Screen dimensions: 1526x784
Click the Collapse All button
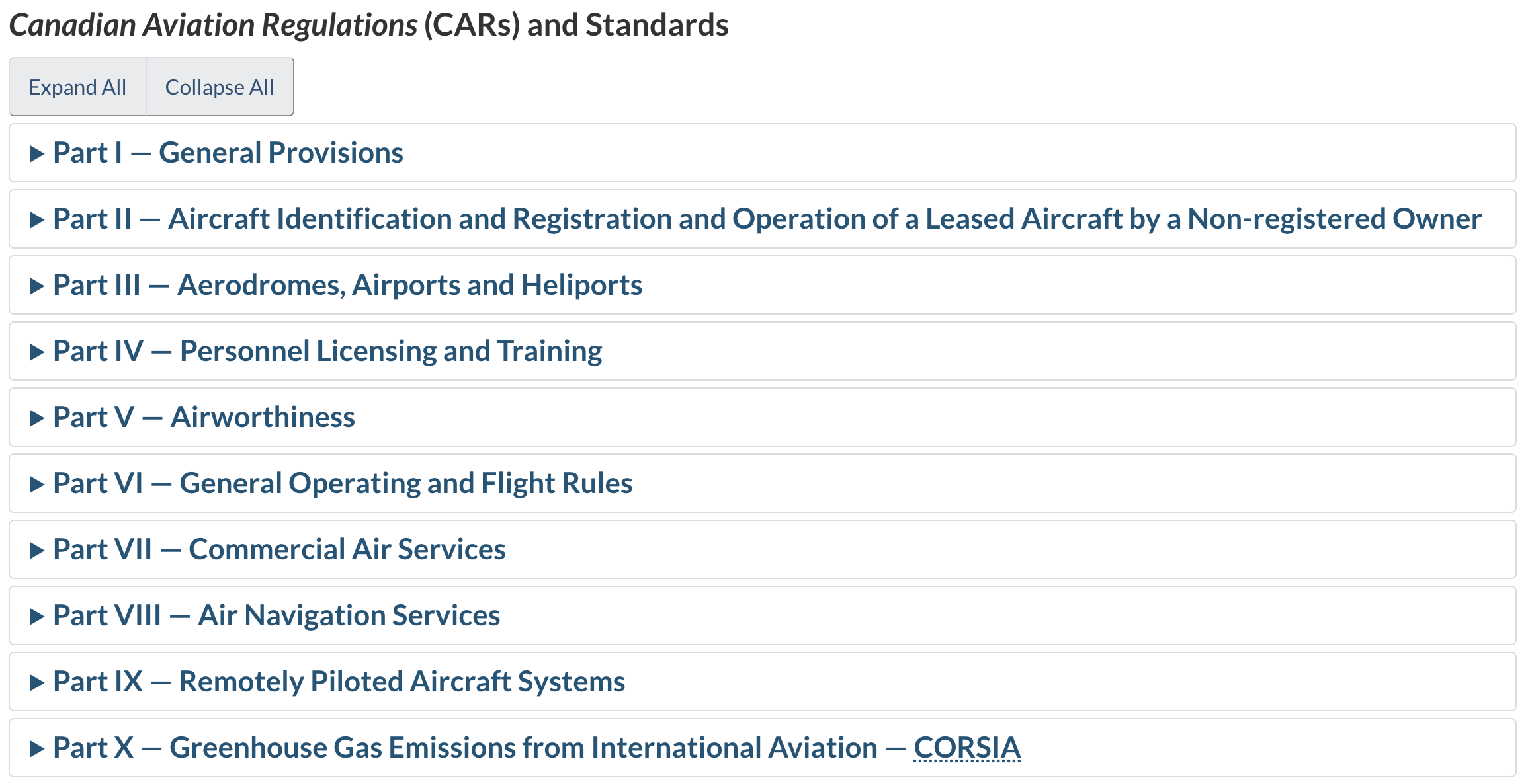click(x=219, y=87)
